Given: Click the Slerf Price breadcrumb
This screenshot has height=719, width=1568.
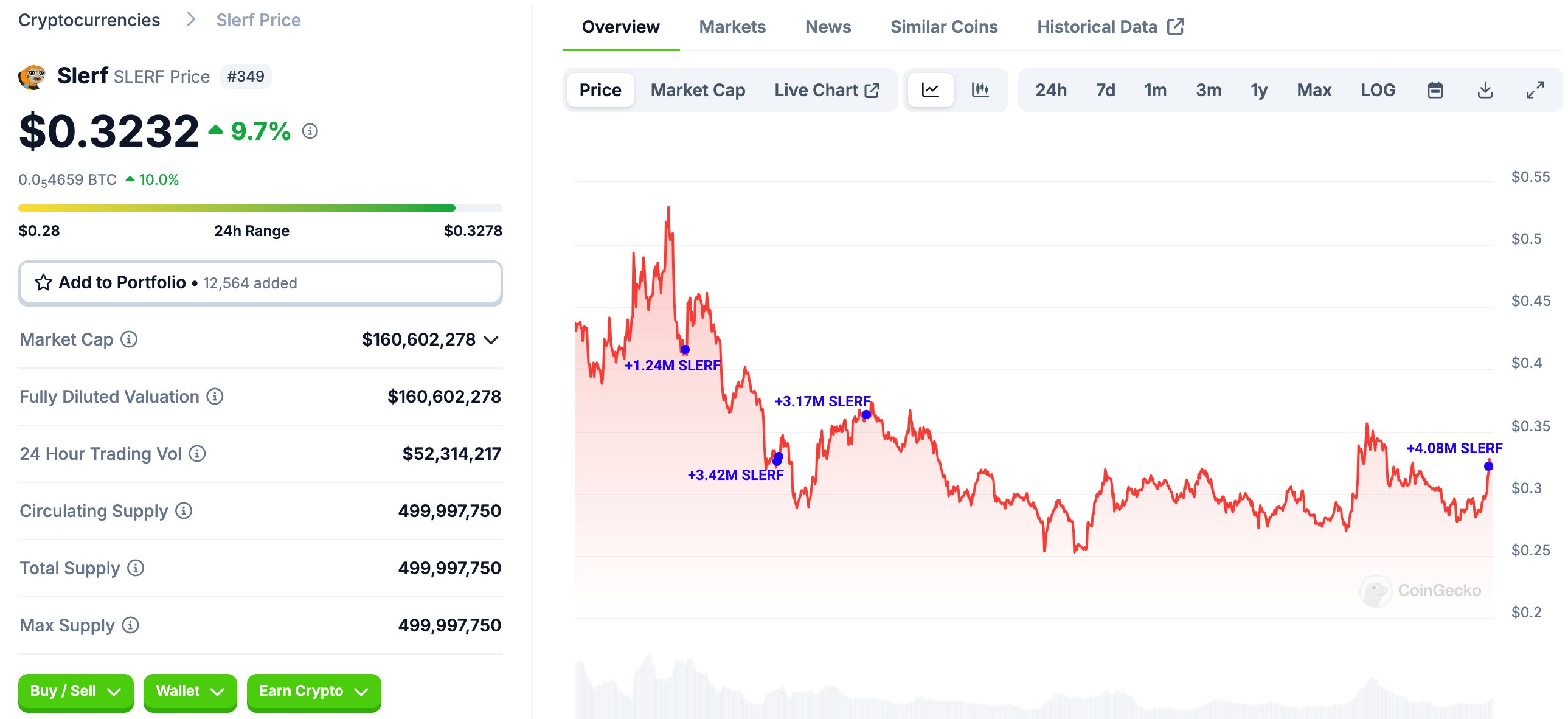Looking at the screenshot, I should click(258, 19).
